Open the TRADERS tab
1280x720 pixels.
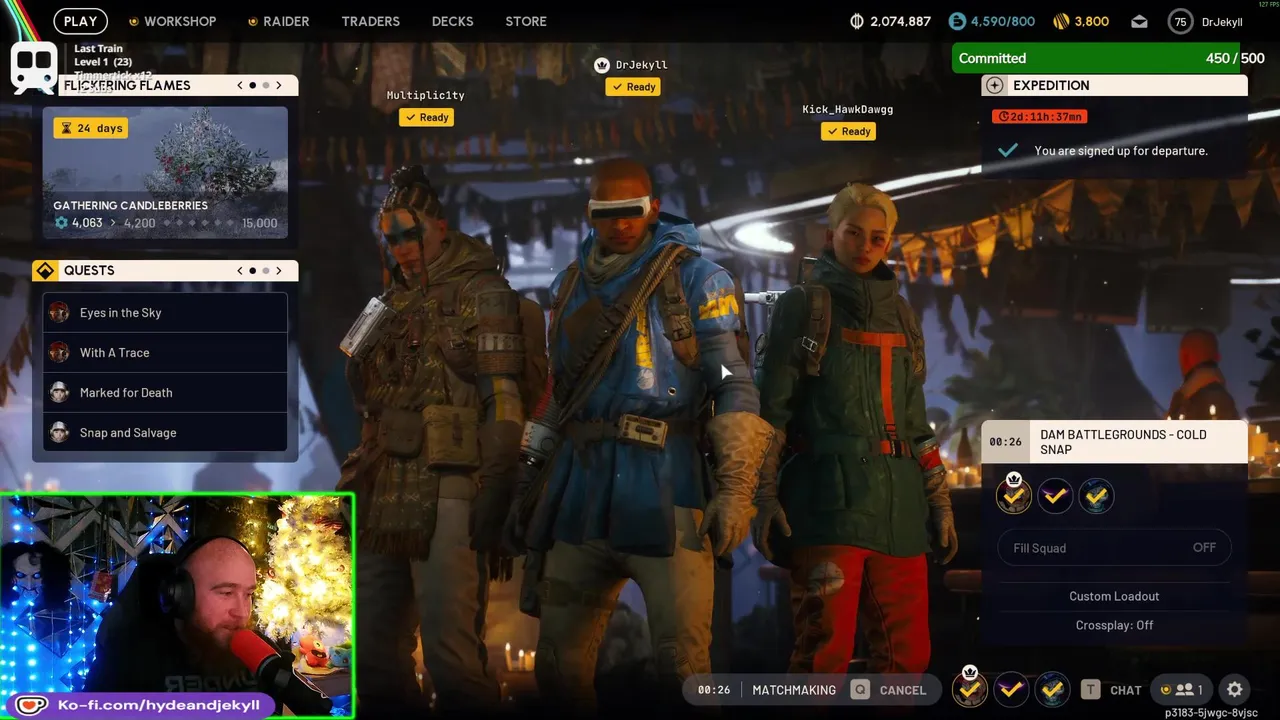pos(370,21)
